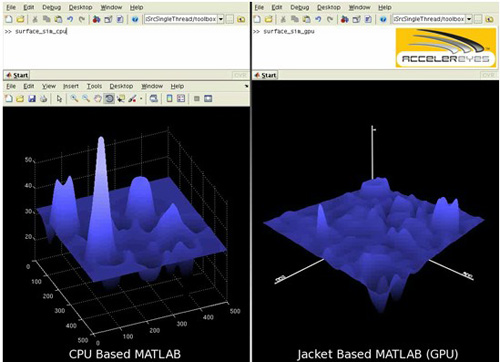Select the Pan hand tool in figure toolbar
500x362 pixels.
(98, 99)
